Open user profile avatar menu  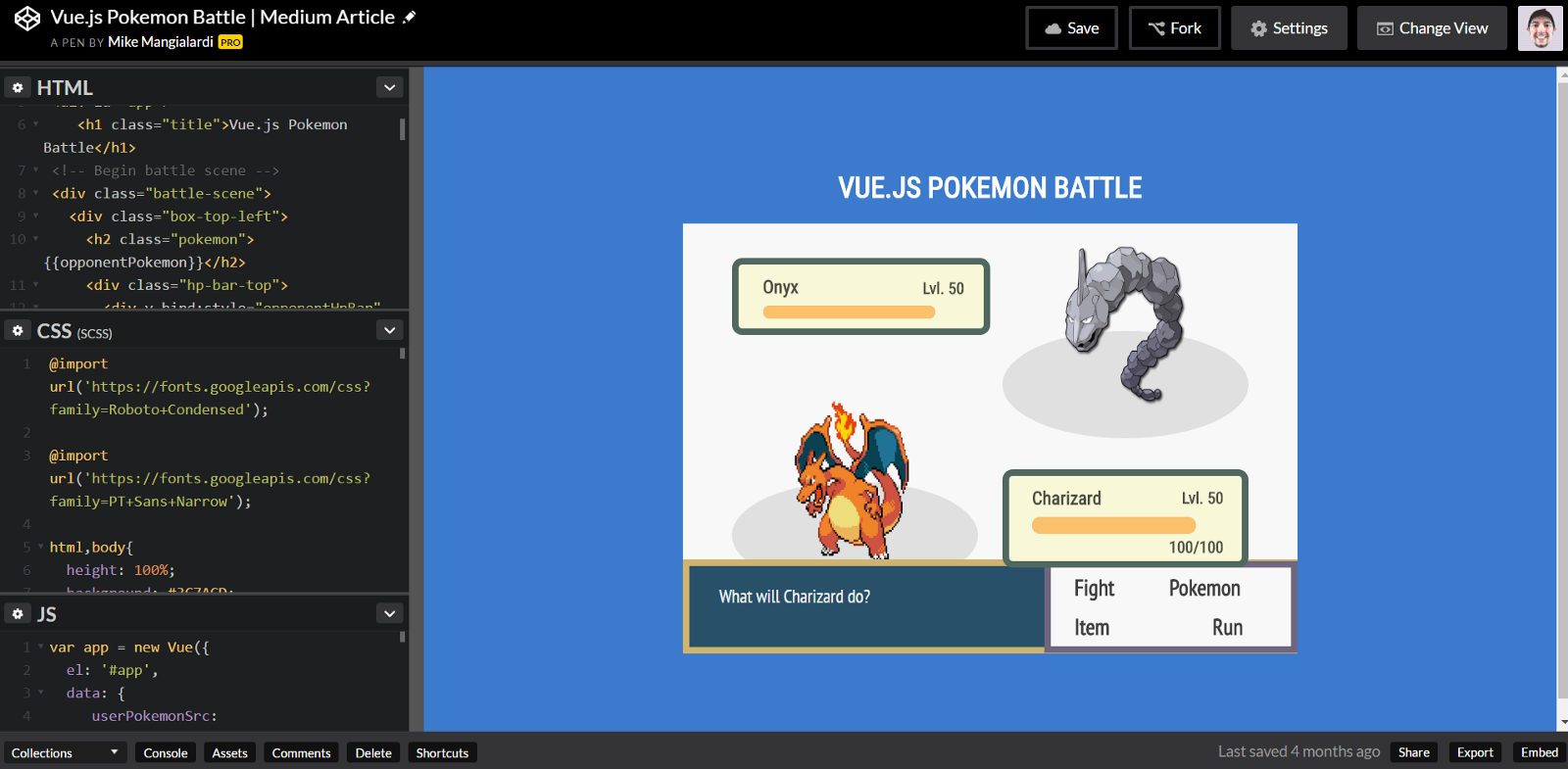[x=1540, y=28]
